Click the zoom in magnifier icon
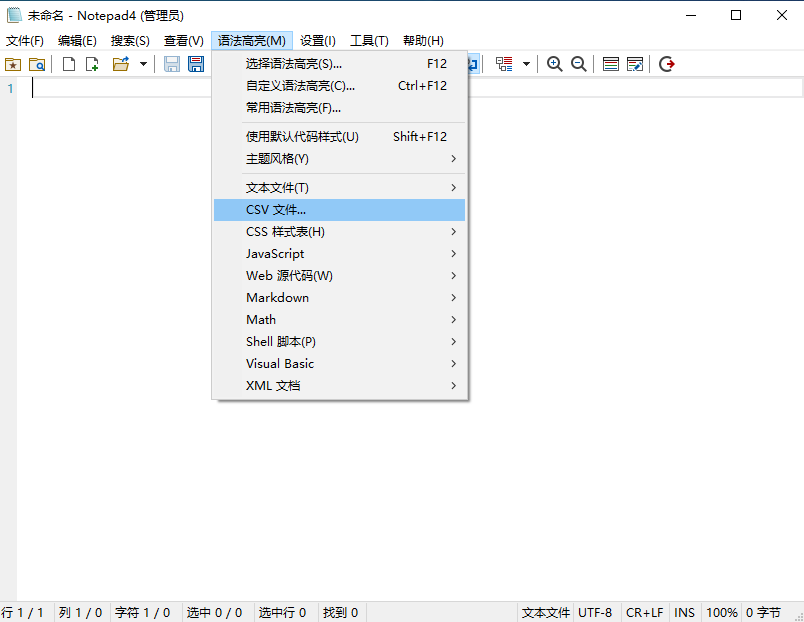Screen dimensions: 804x622 [x=554, y=64]
